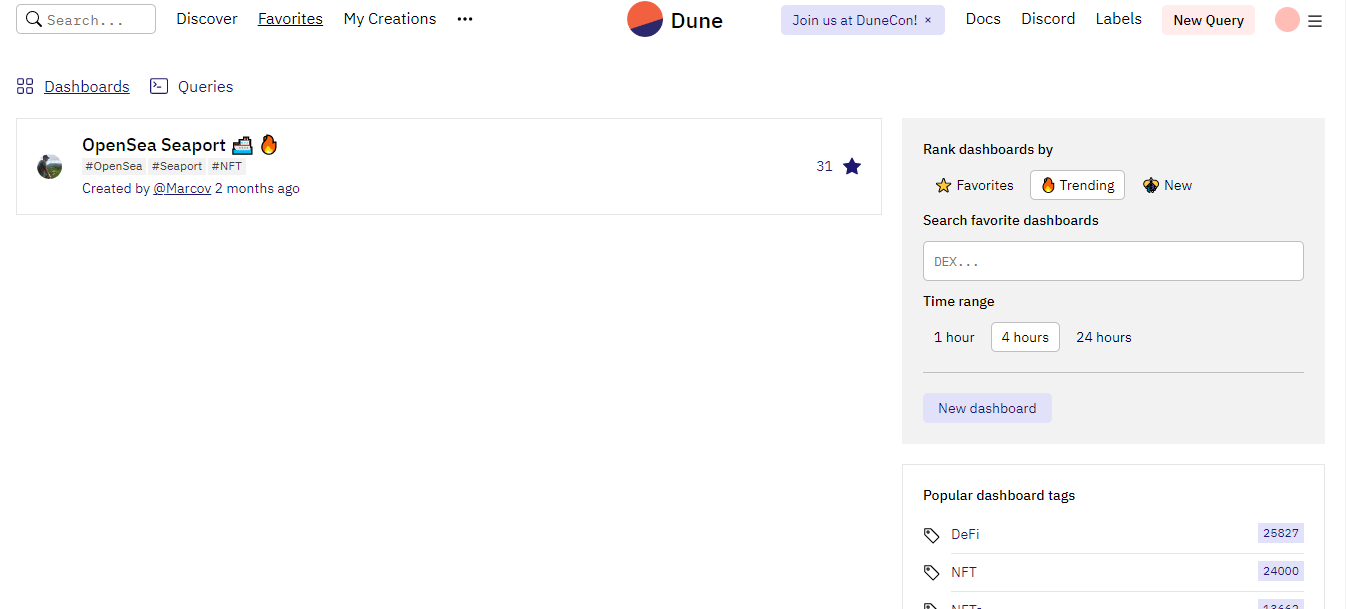Click the #OpenSea tag
This screenshot has height=609, width=1346.
(x=114, y=166)
